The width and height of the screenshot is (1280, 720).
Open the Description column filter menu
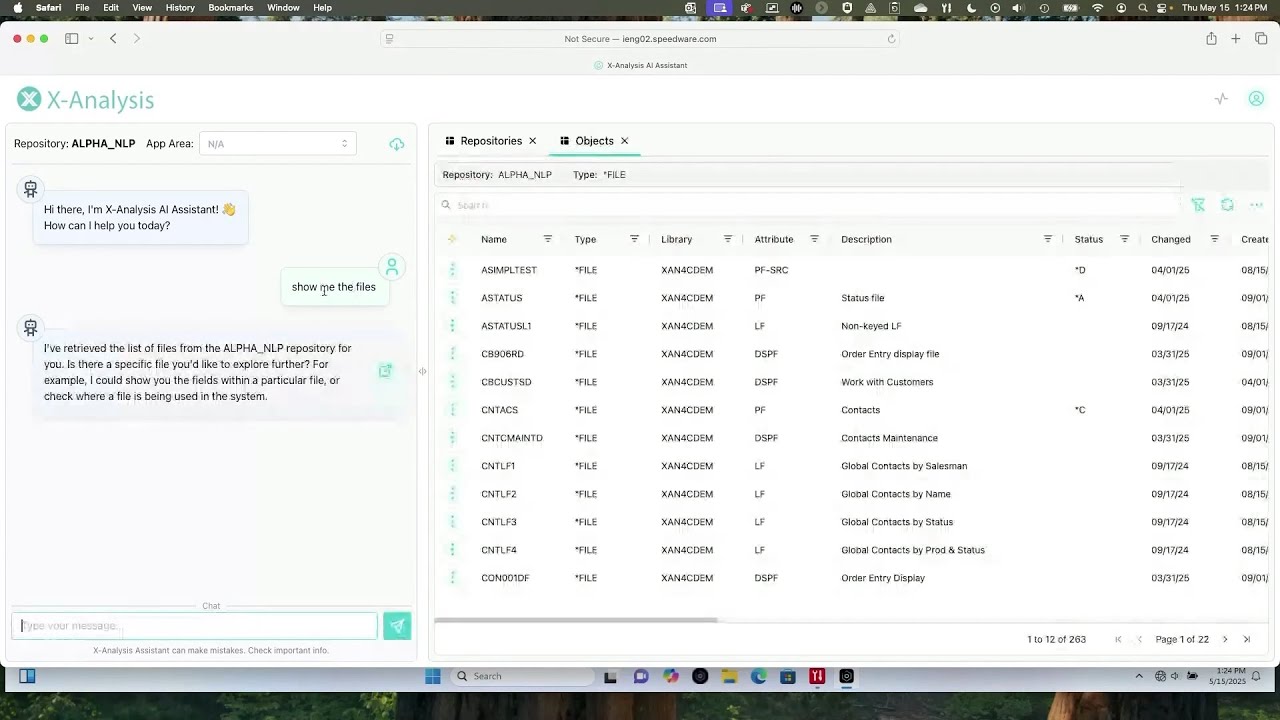click(1047, 239)
